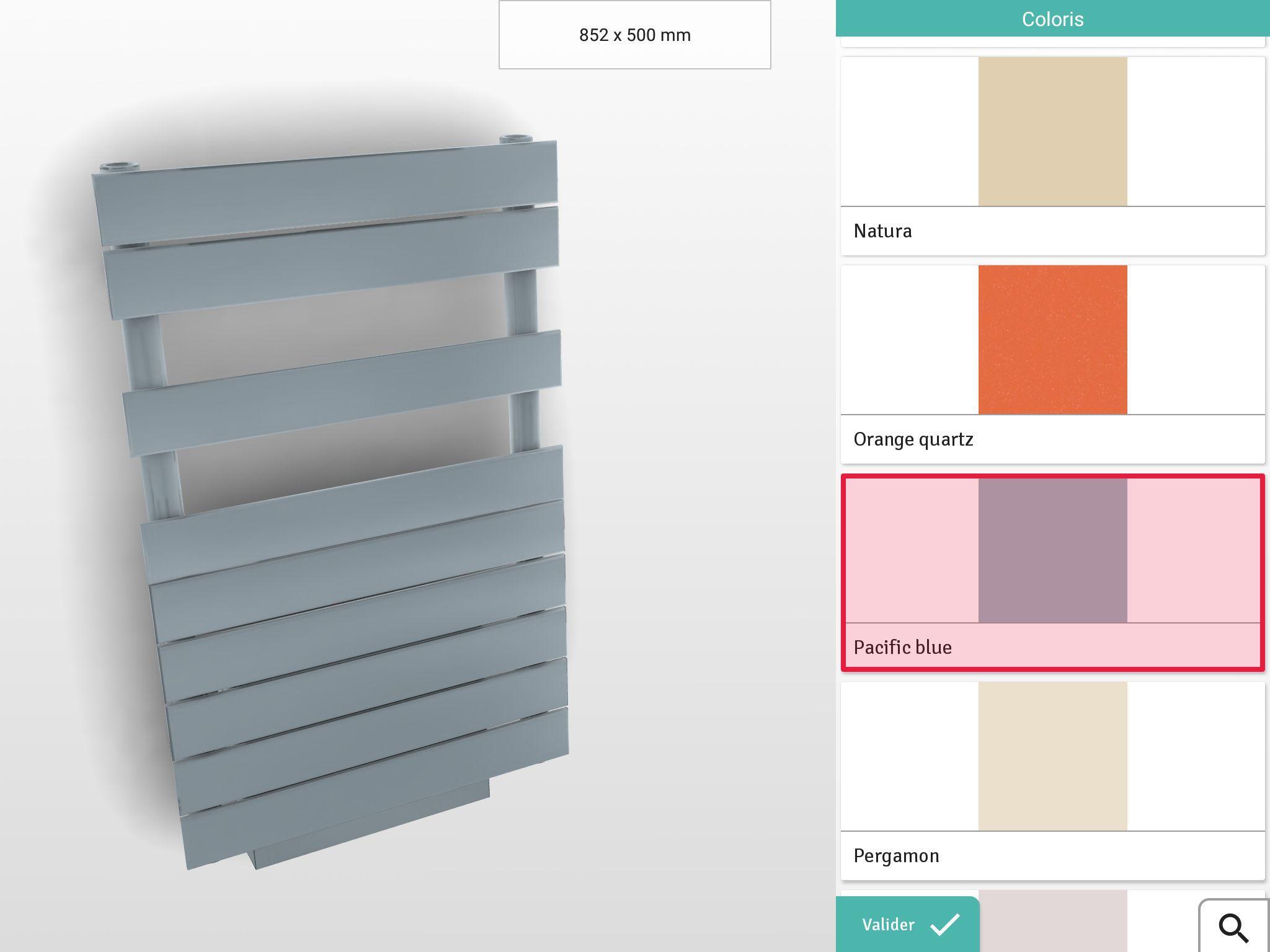Select the Natura beige color swatch
The height and width of the screenshot is (952, 1270).
(1052, 131)
